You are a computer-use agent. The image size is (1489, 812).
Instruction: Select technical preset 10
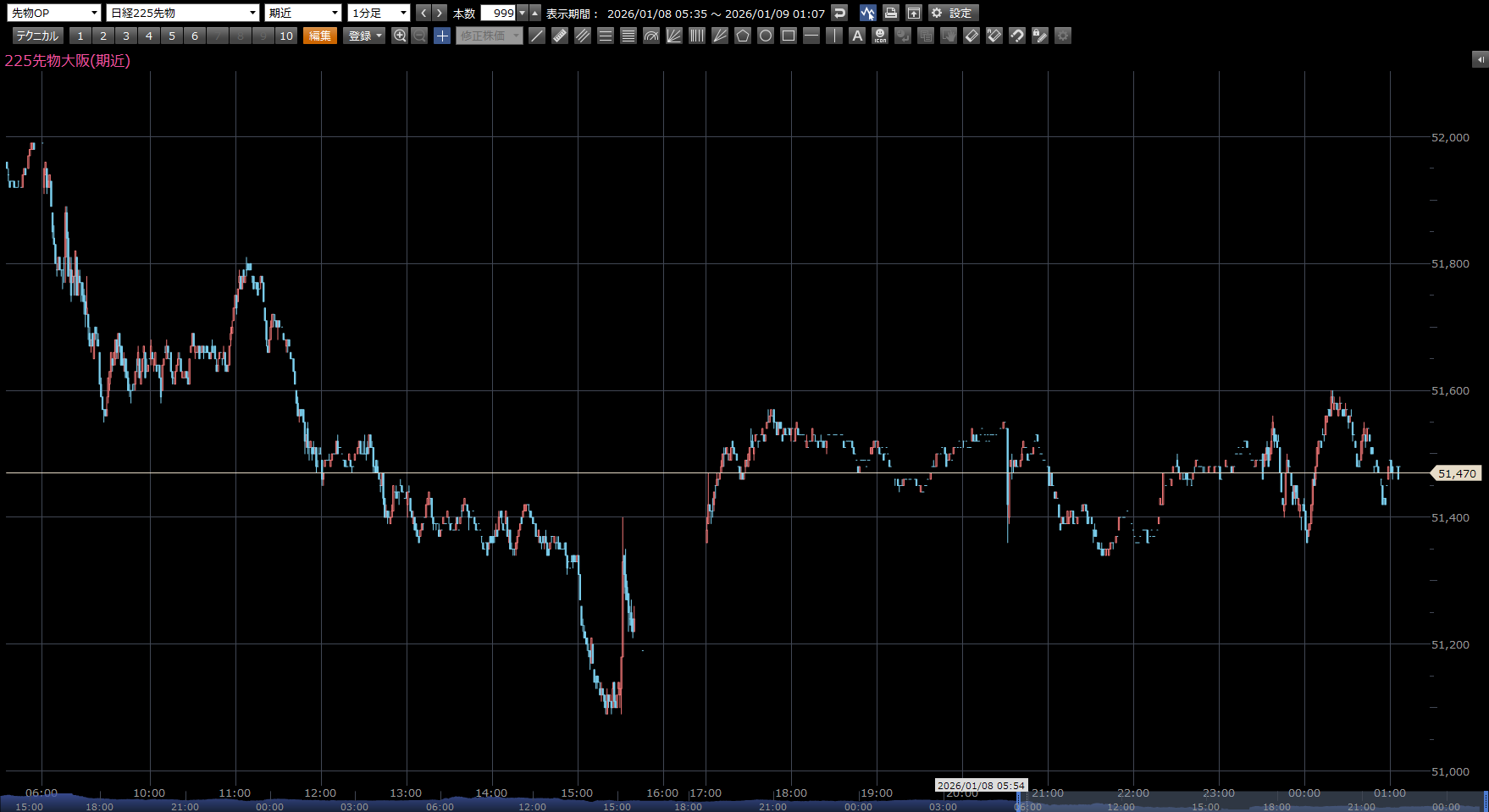[286, 36]
